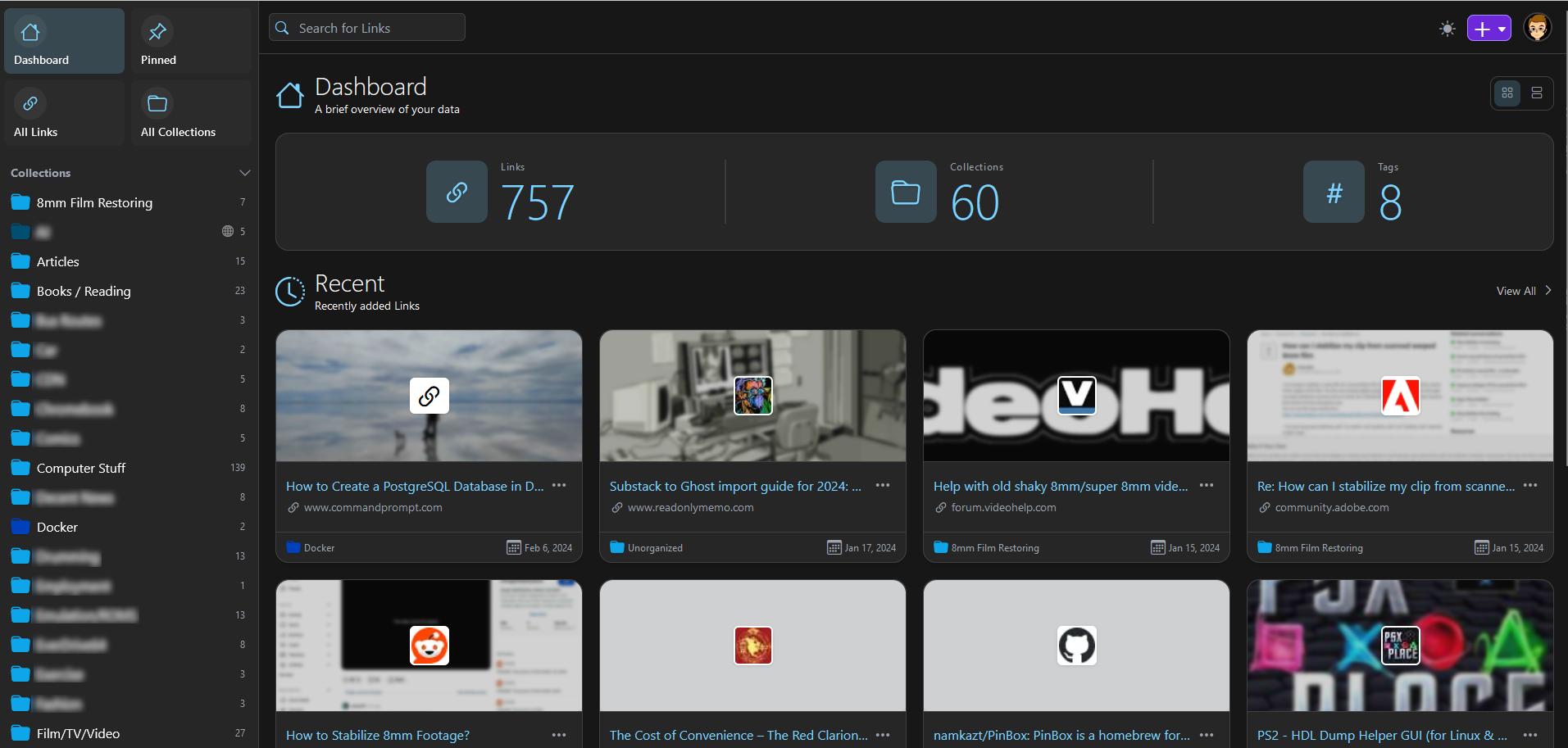The image size is (1568, 748).
Task: Click the Search for Links field
Action: pos(367,28)
